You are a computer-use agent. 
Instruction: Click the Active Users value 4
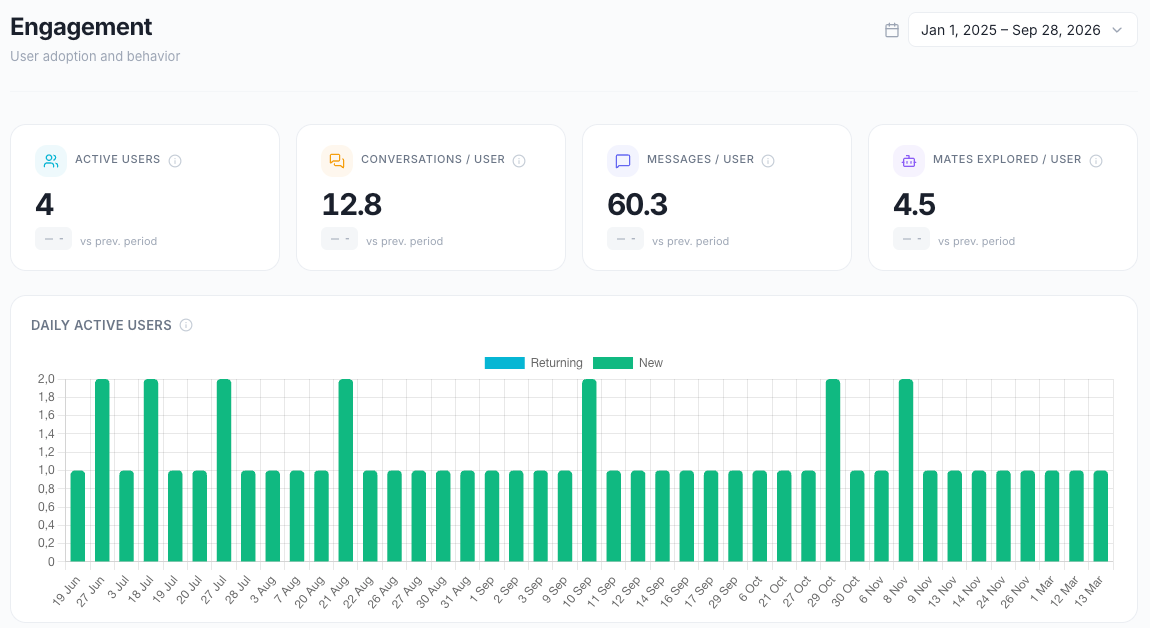pyautogui.click(x=45, y=204)
